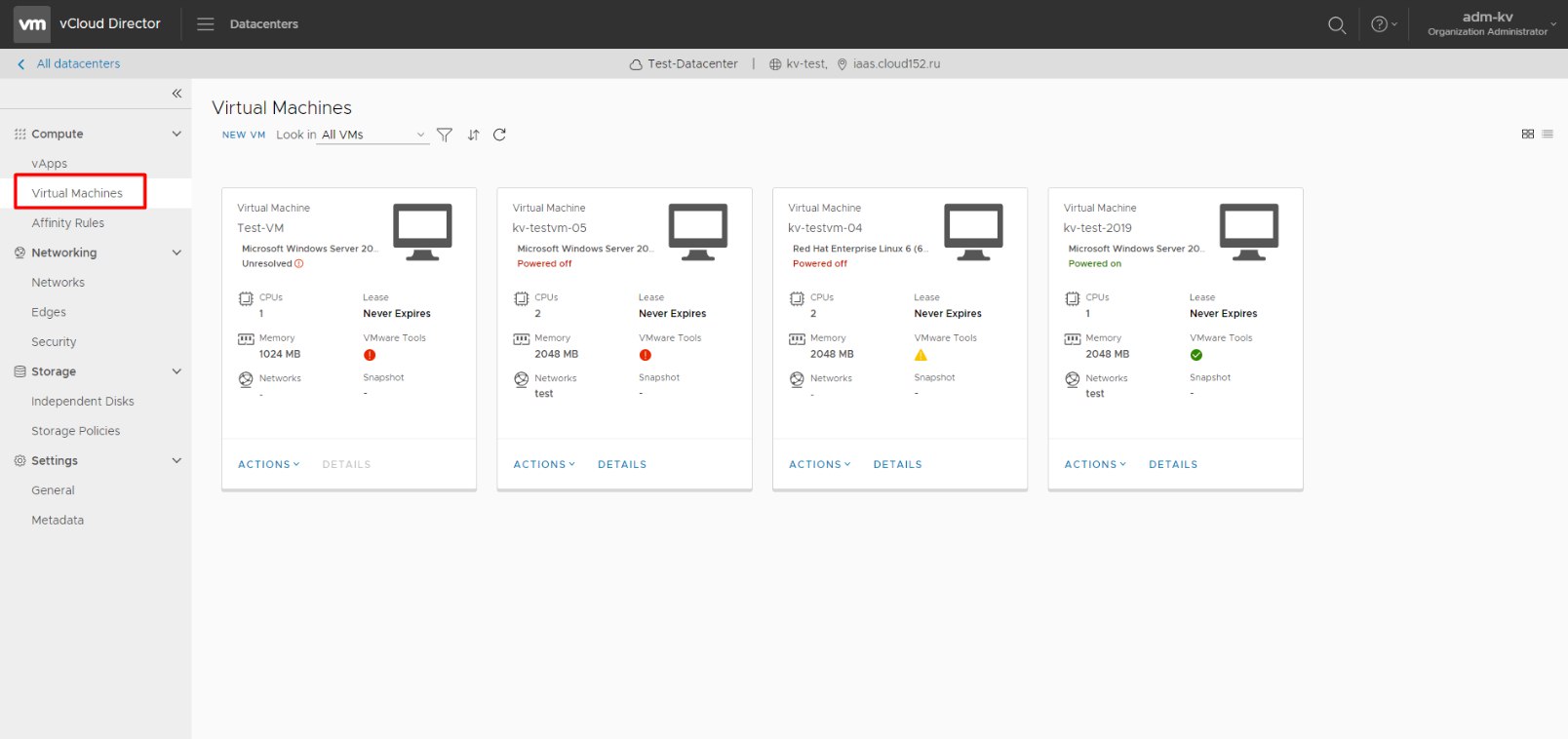The height and width of the screenshot is (739, 1568).
Task: Open DETAILS for kv-testvm-04
Action: (898, 465)
